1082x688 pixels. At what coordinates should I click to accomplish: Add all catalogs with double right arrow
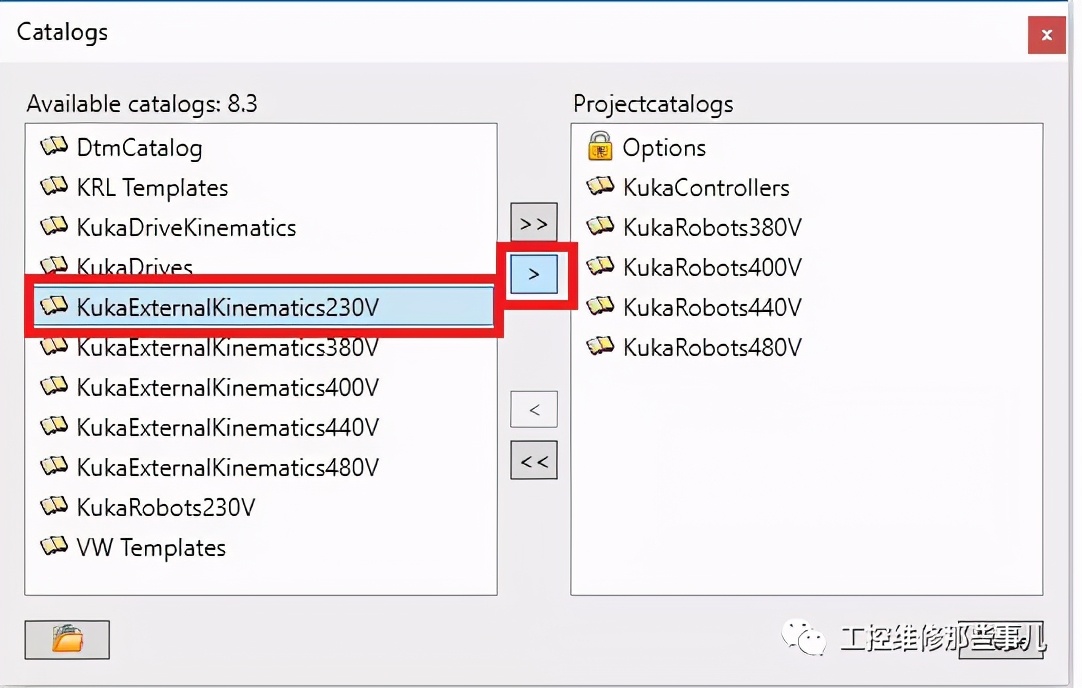pyautogui.click(x=533, y=223)
